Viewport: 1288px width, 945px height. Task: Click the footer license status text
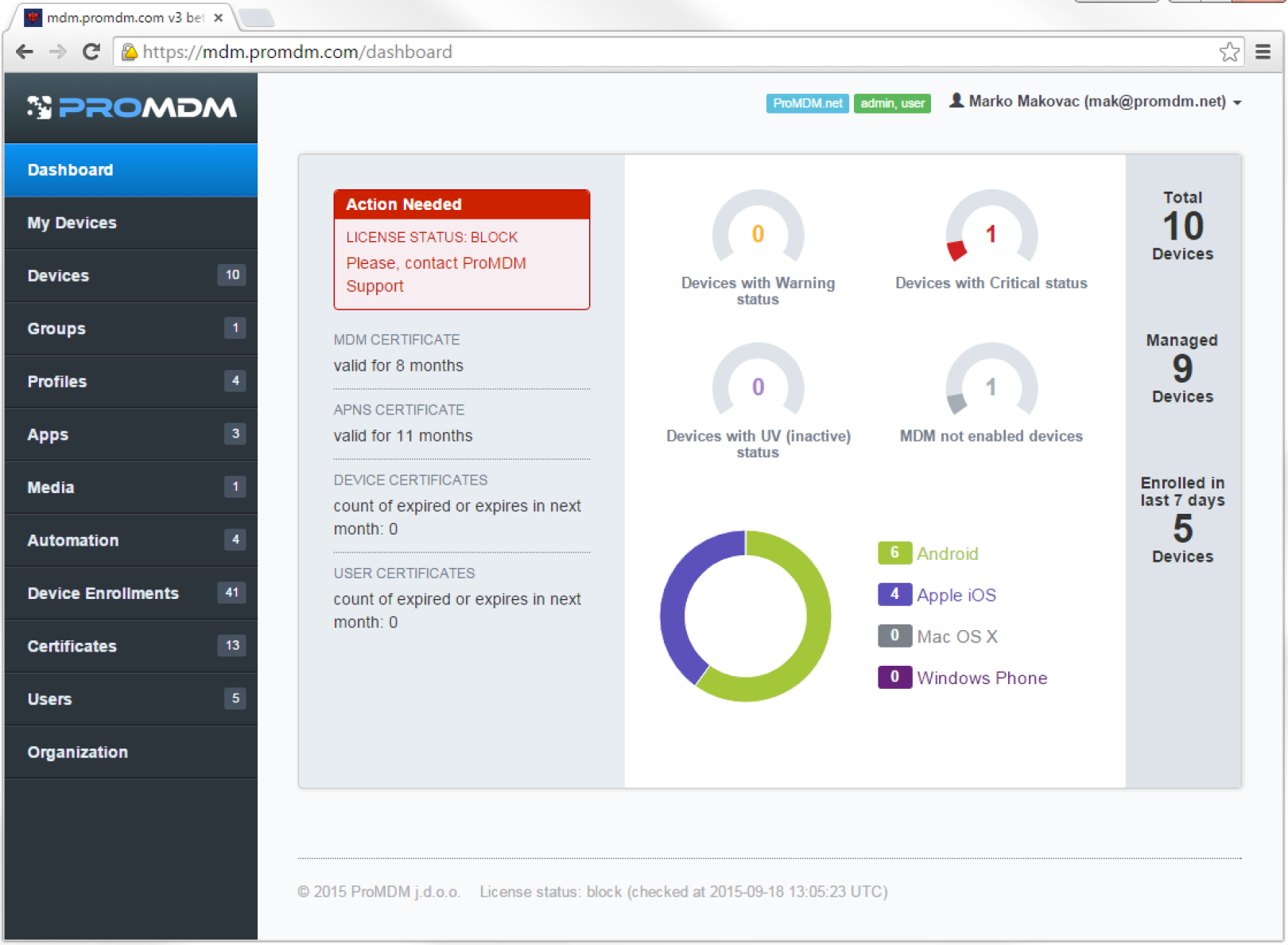tap(684, 892)
